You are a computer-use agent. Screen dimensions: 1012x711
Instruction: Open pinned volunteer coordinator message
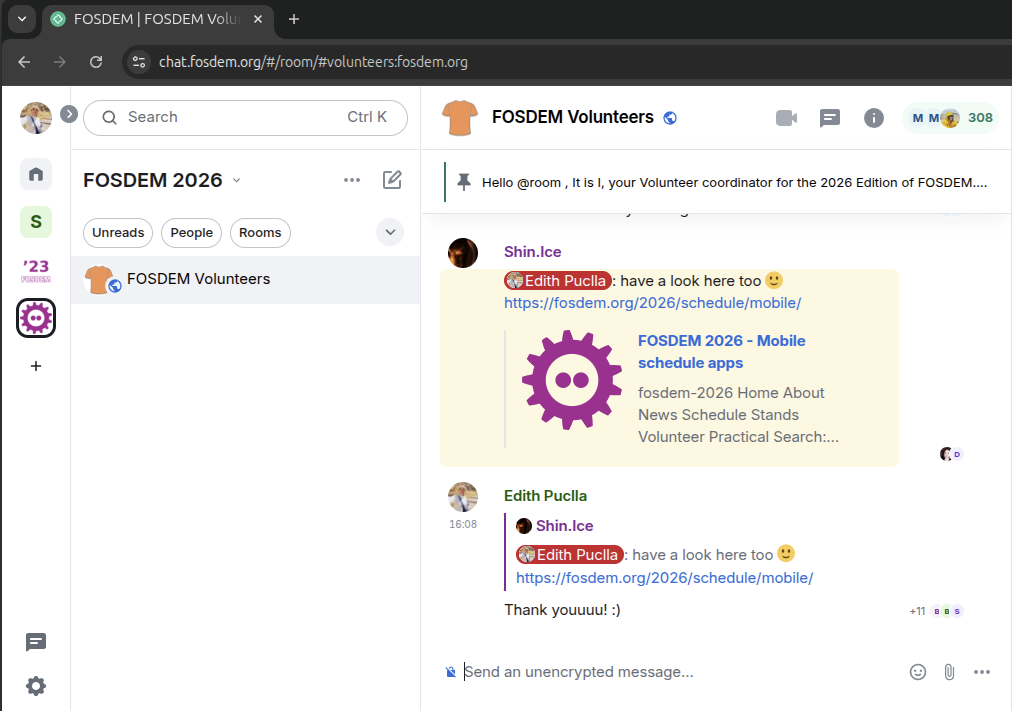point(734,183)
